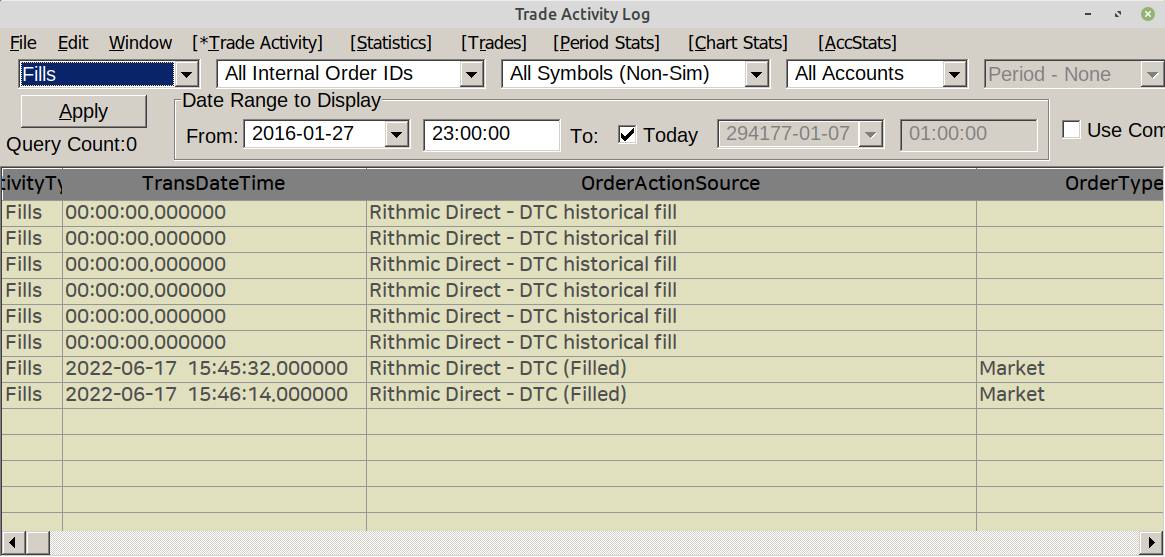Switch to the Period Stats tab

(607, 43)
